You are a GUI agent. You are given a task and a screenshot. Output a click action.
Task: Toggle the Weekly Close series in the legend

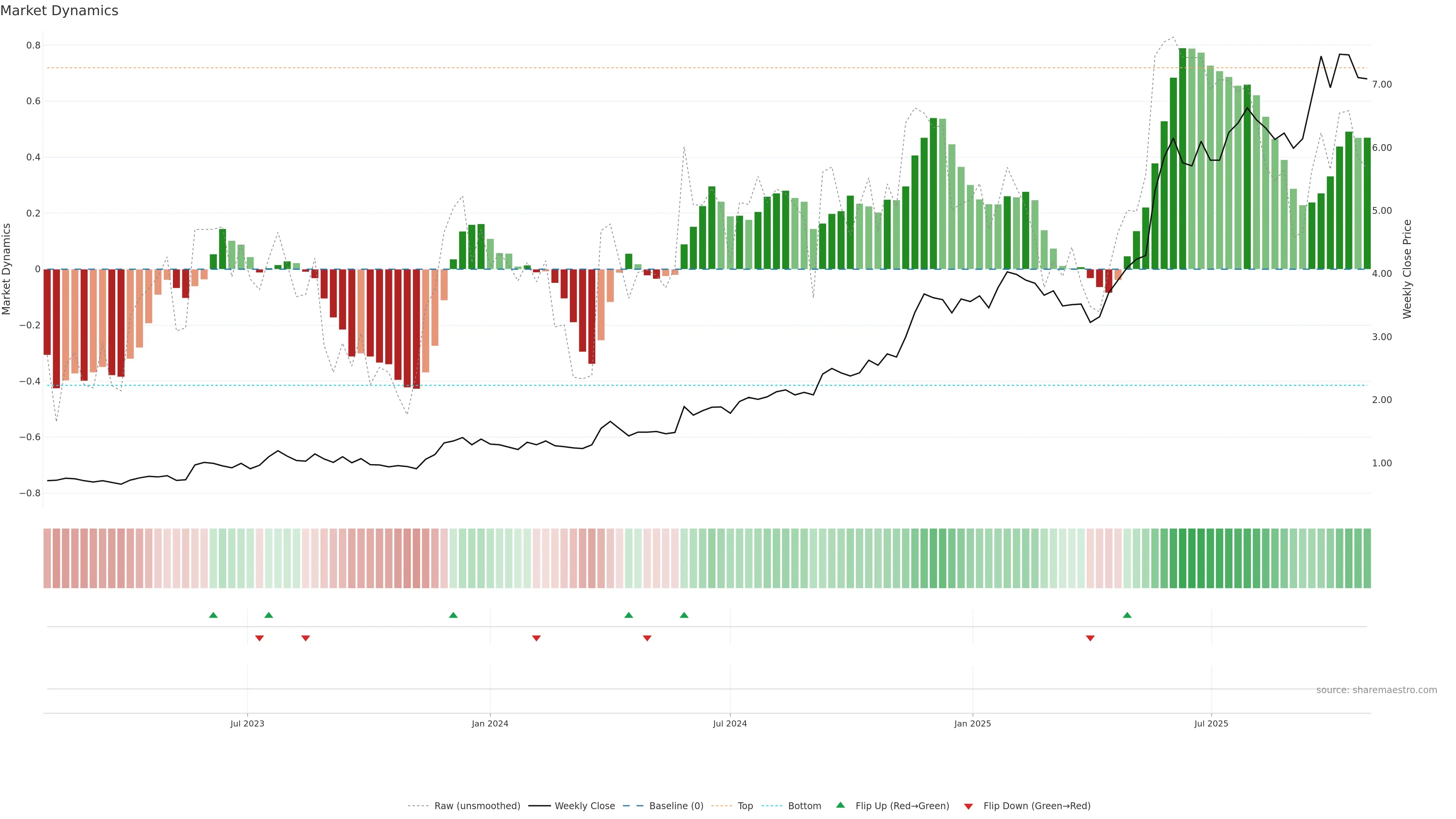584,806
